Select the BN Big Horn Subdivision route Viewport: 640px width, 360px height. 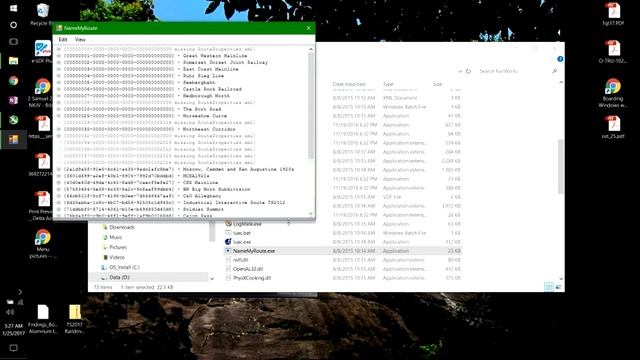(x=157, y=189)
